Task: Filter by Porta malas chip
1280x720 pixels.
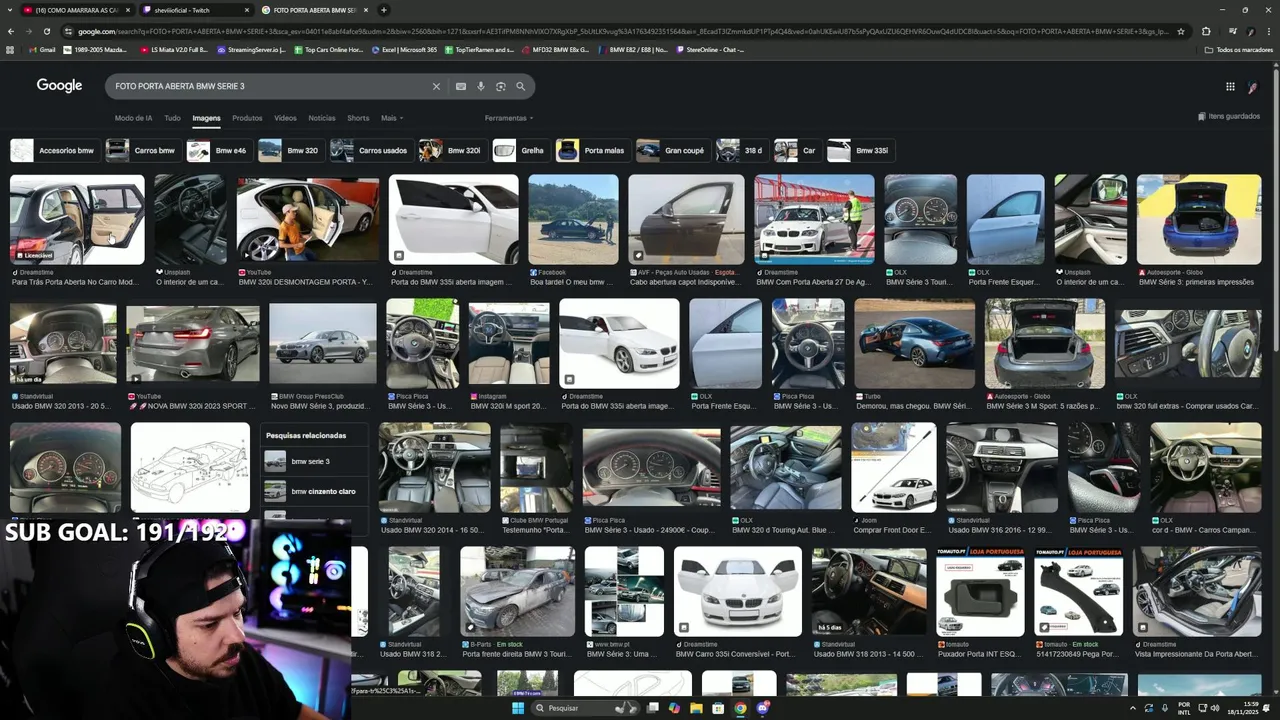Action: tap(593, 151)
